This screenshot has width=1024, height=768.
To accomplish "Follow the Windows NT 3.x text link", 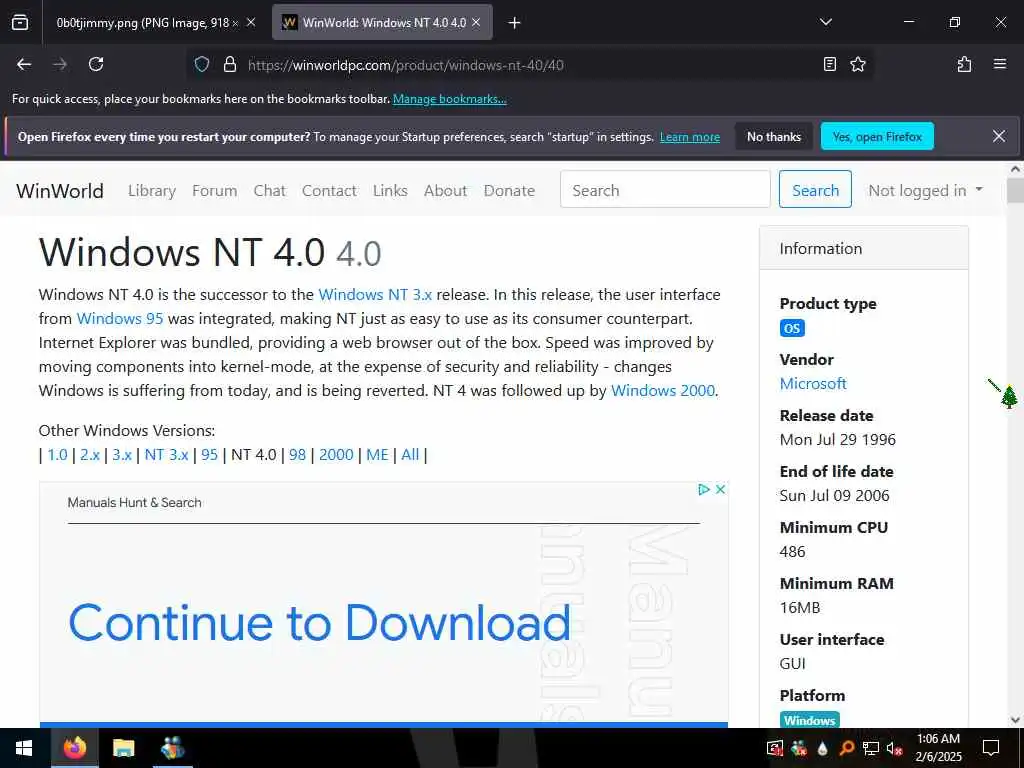I will pos(375,295).
